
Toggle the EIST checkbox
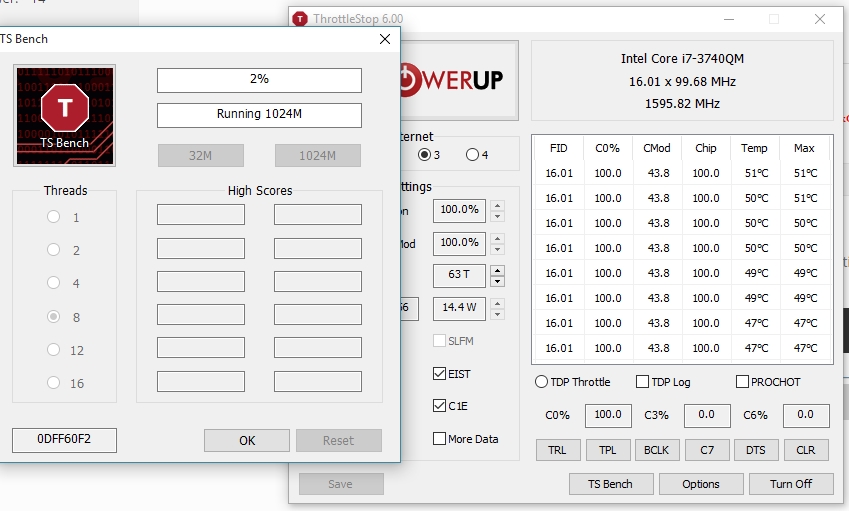click(x=439, y=374)
